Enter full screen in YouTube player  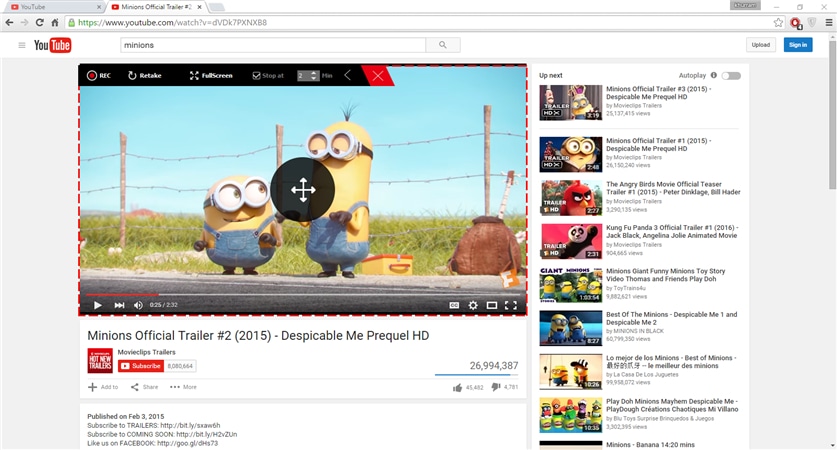(511, 305)
